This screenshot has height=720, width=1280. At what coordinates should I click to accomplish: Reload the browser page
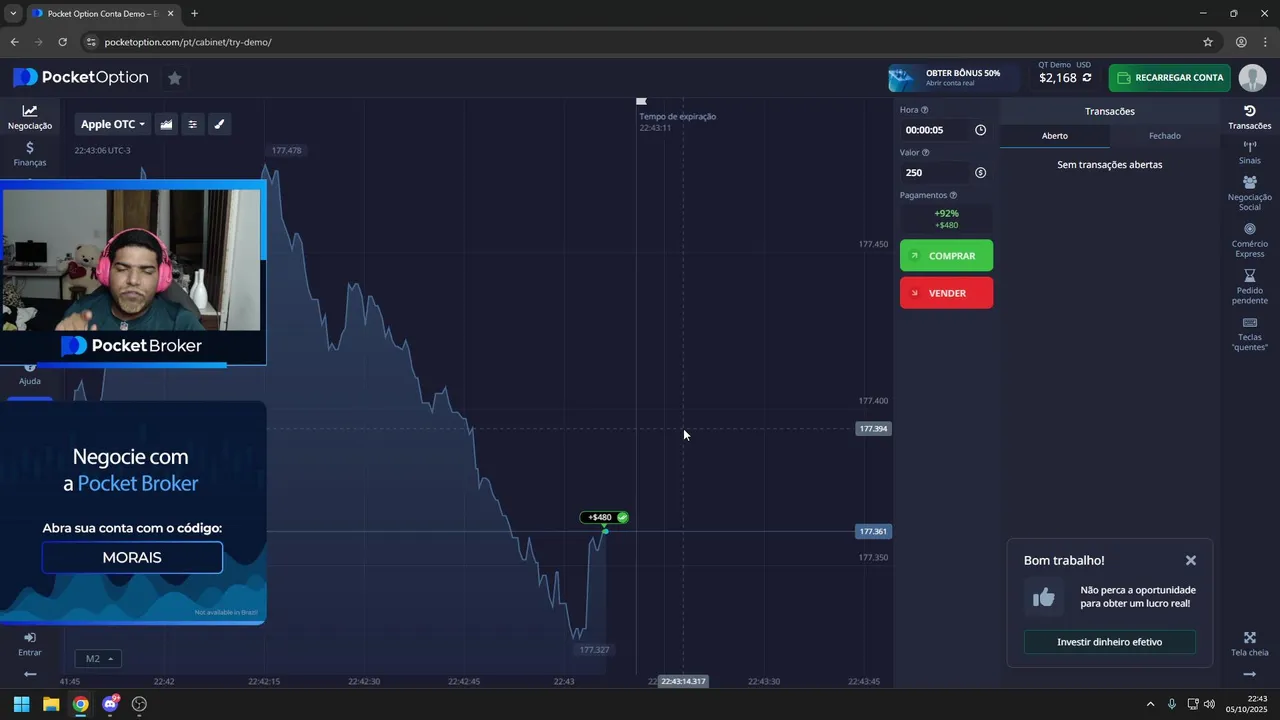pos(62,42)
